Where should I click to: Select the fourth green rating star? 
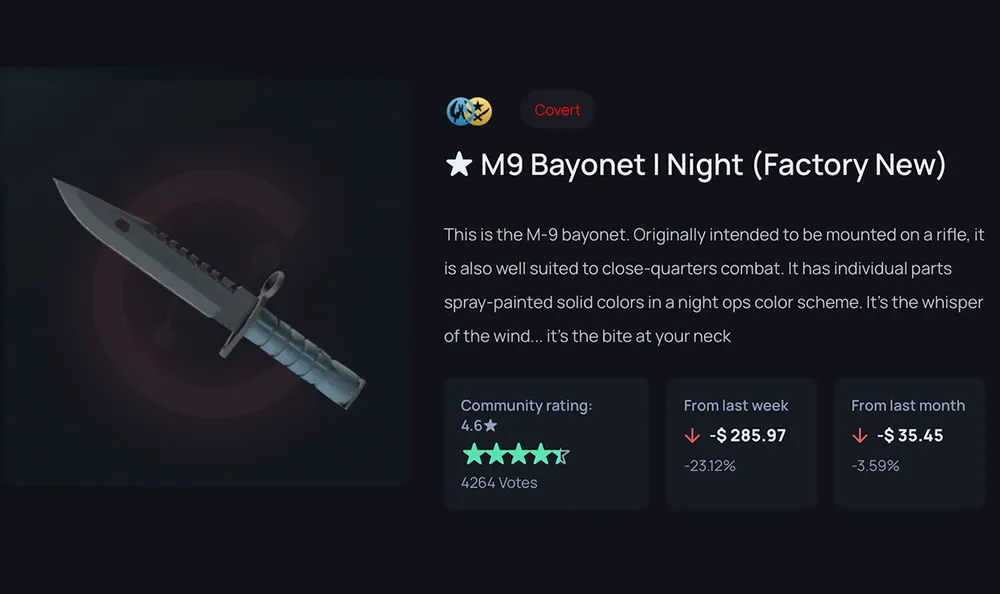point(541,454)
